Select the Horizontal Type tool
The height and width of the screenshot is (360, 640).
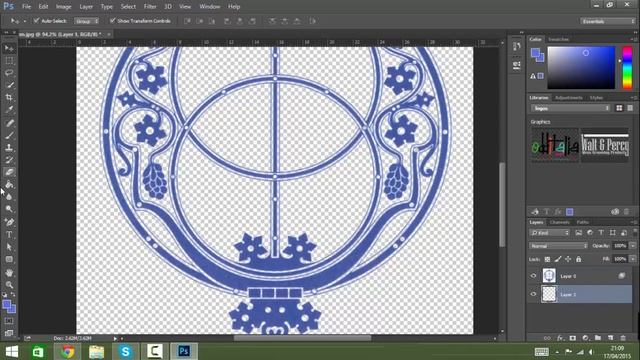pos(9,235)
